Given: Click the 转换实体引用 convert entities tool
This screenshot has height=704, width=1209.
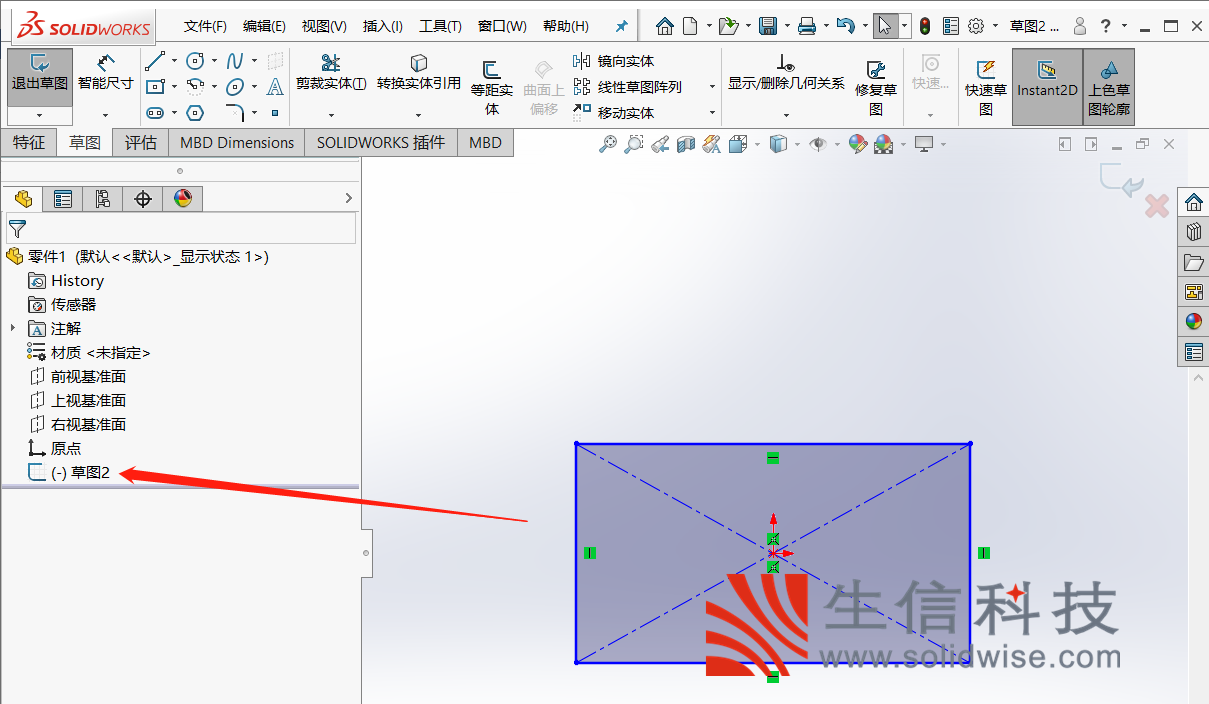Looking at the screenshot, I should coord(419,73).
